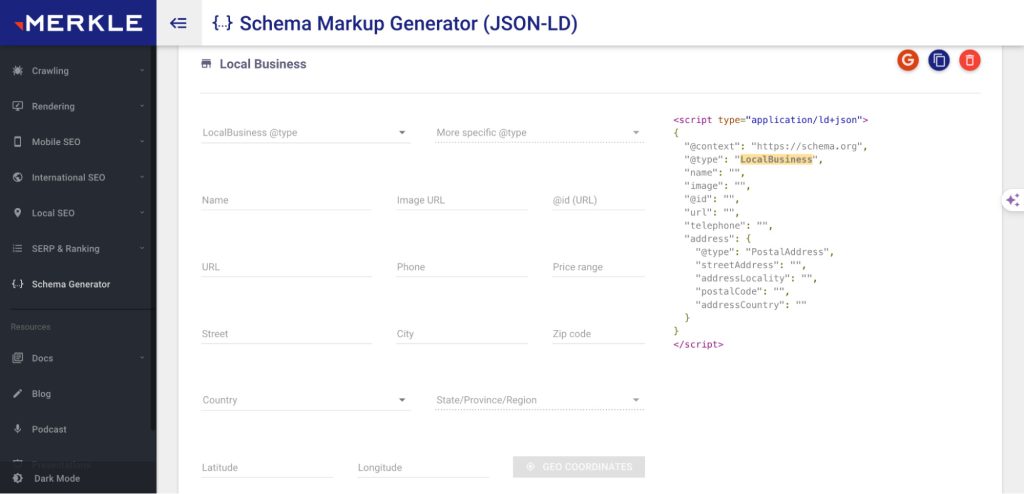Open the Mobile SEO menu item
This screenshot has width=1024, height=494.
[78, 142]
